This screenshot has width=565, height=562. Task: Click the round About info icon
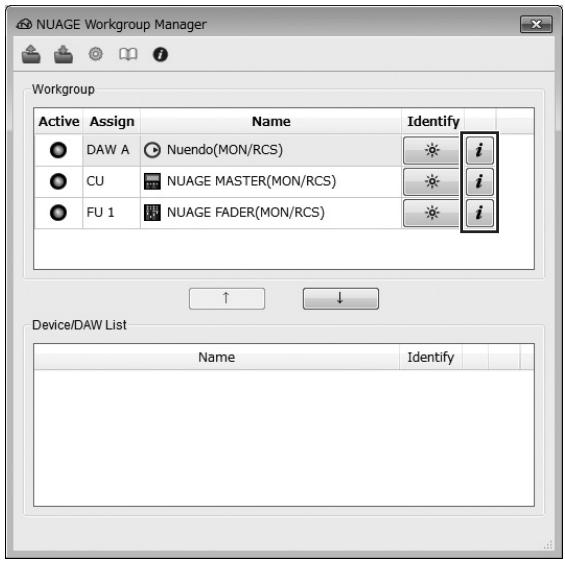(x=160, y=54)
